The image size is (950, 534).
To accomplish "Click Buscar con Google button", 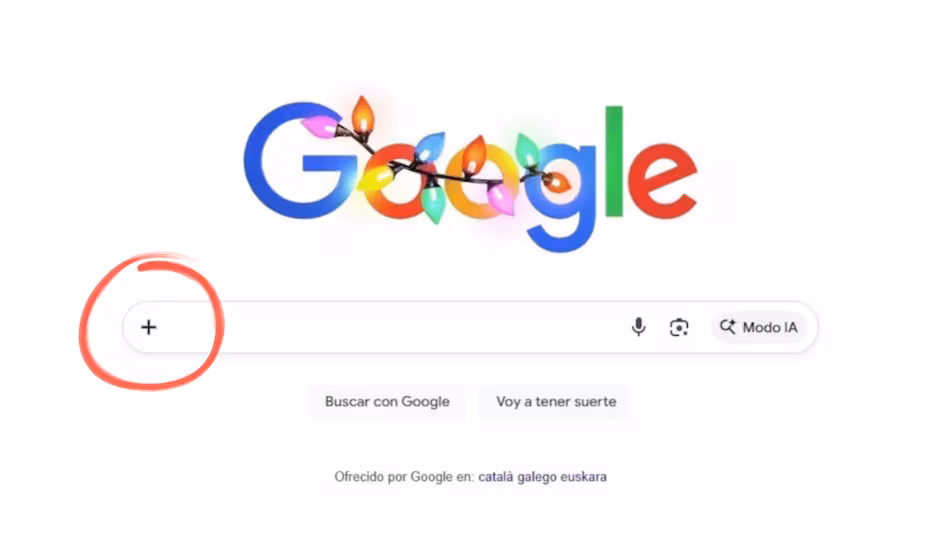I will (x=387, y=401).
